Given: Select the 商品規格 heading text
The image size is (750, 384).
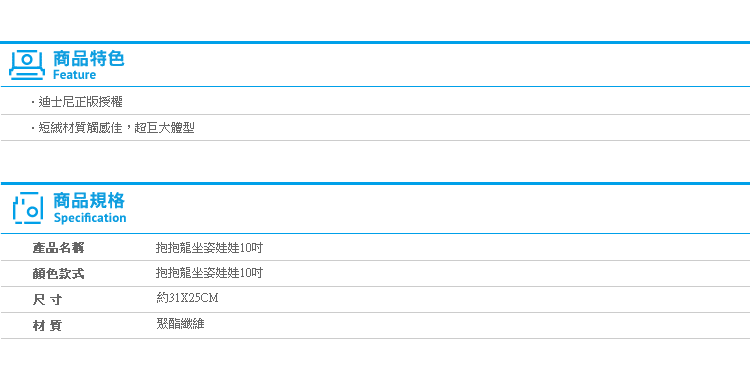Looking at the screenshot, I should tap(89, 201).
